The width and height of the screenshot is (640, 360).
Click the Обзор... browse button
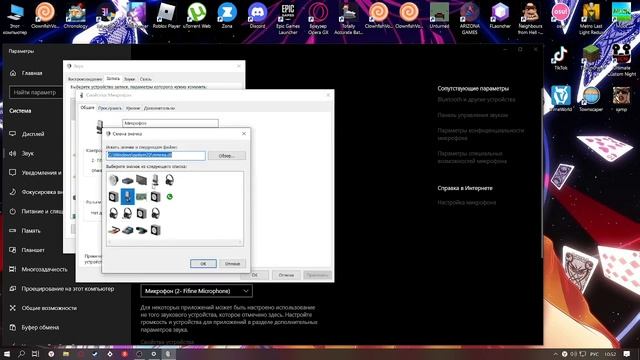[227, 156]
